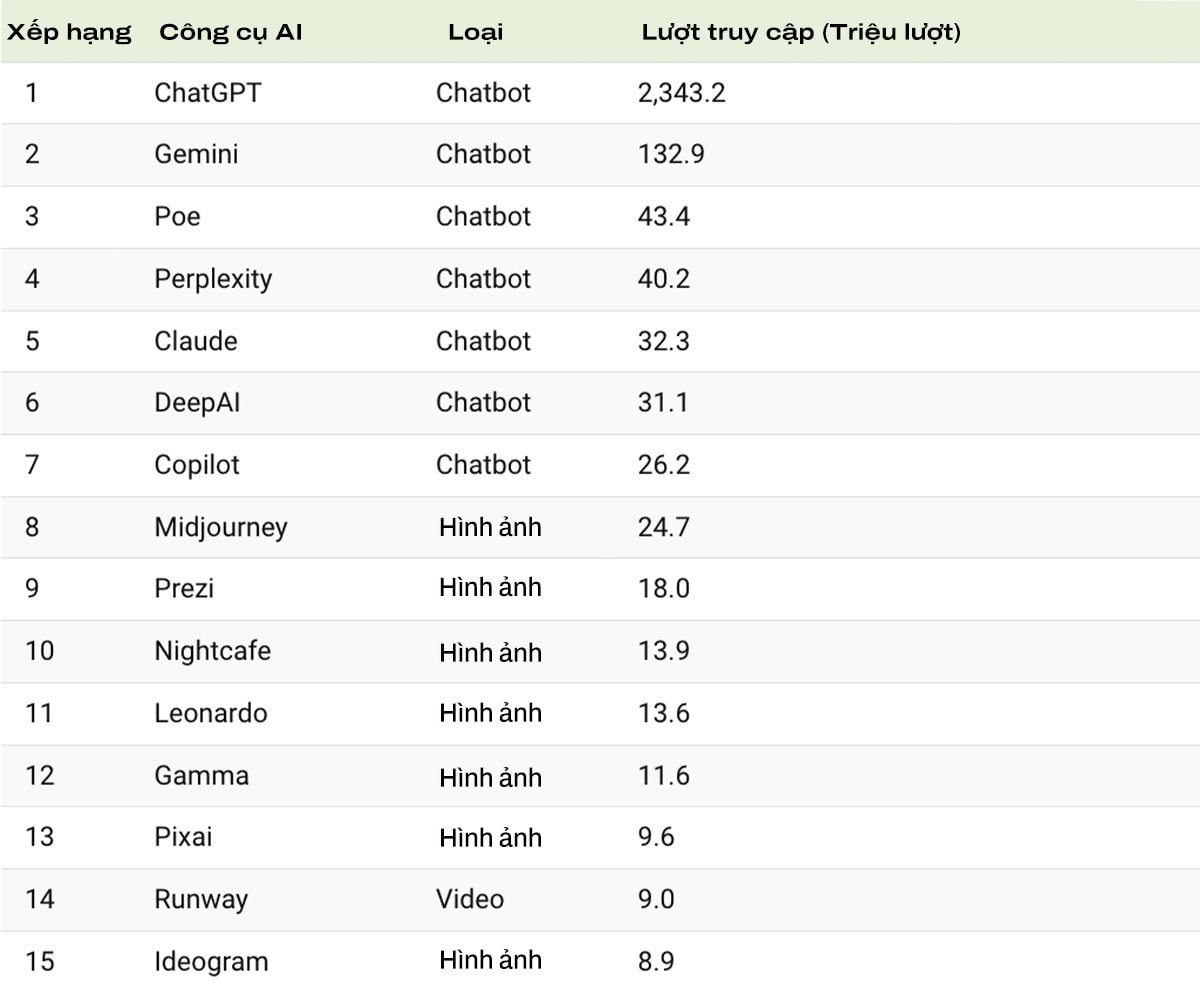
Task: Click the "Xếp hạng" column header
Action: (69, 32)
